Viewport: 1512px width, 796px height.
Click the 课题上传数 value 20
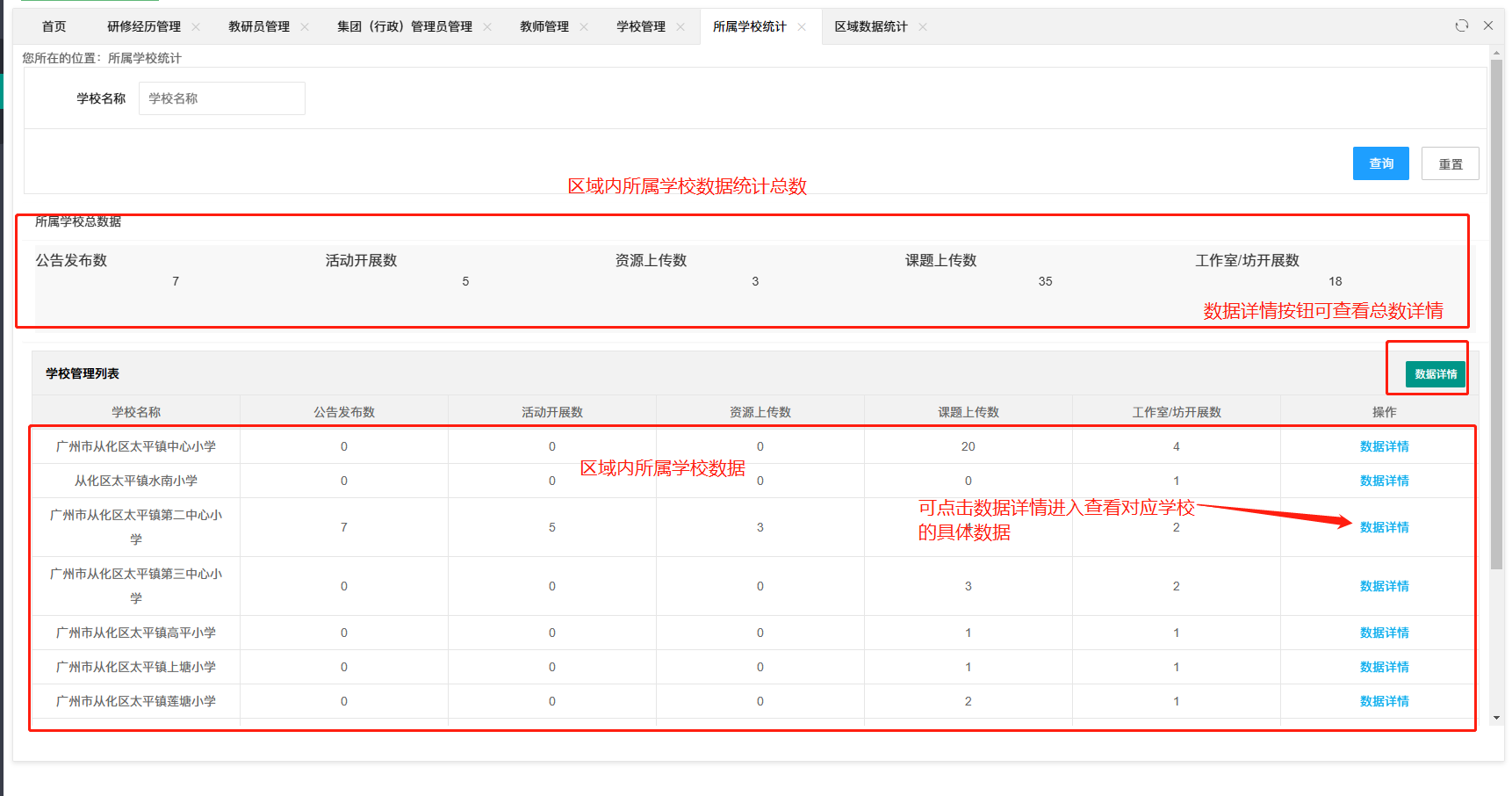(x=968, y=446)
